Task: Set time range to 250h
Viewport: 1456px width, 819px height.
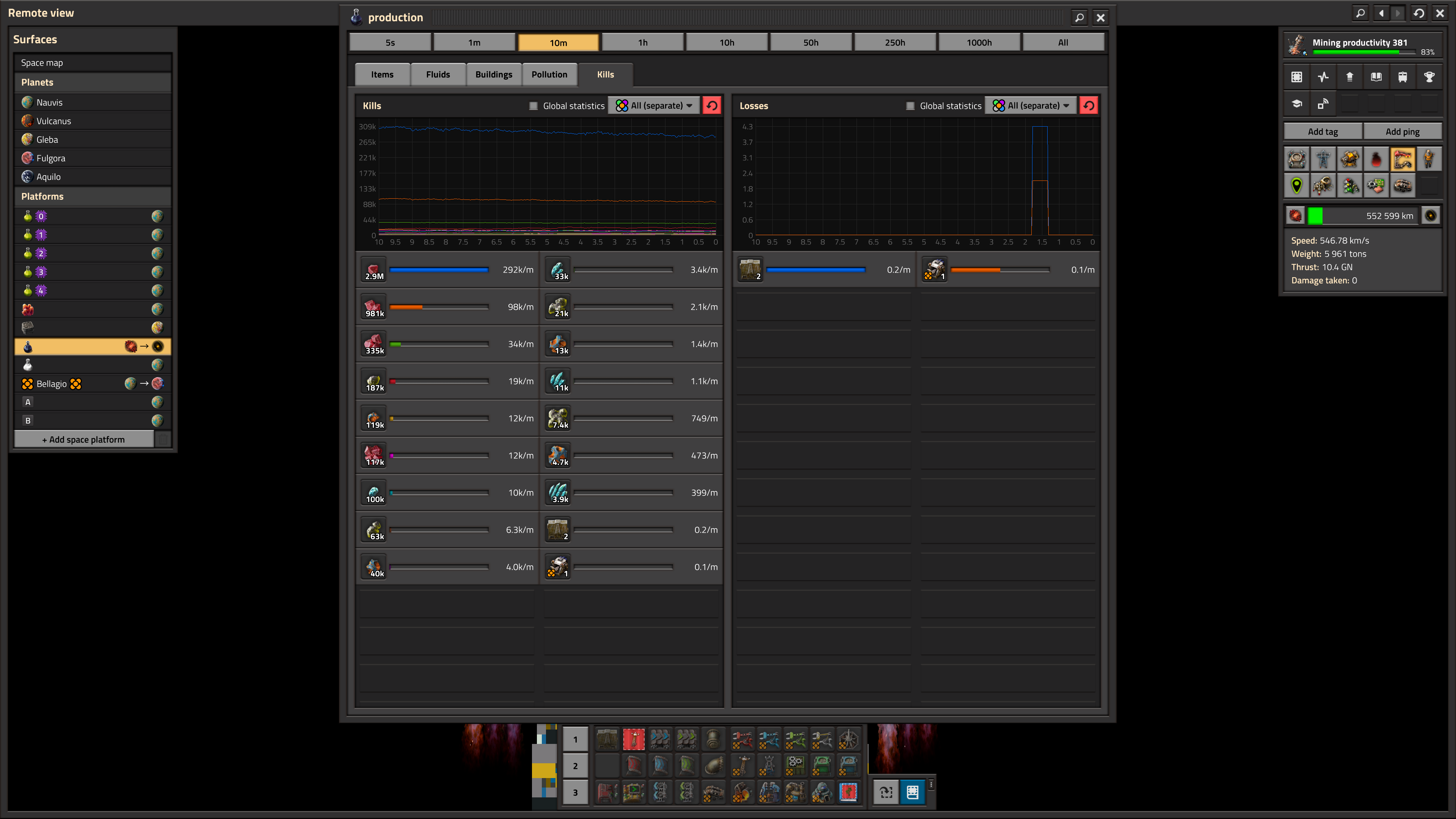Action: pyautogui.click(x=895, y=42)
